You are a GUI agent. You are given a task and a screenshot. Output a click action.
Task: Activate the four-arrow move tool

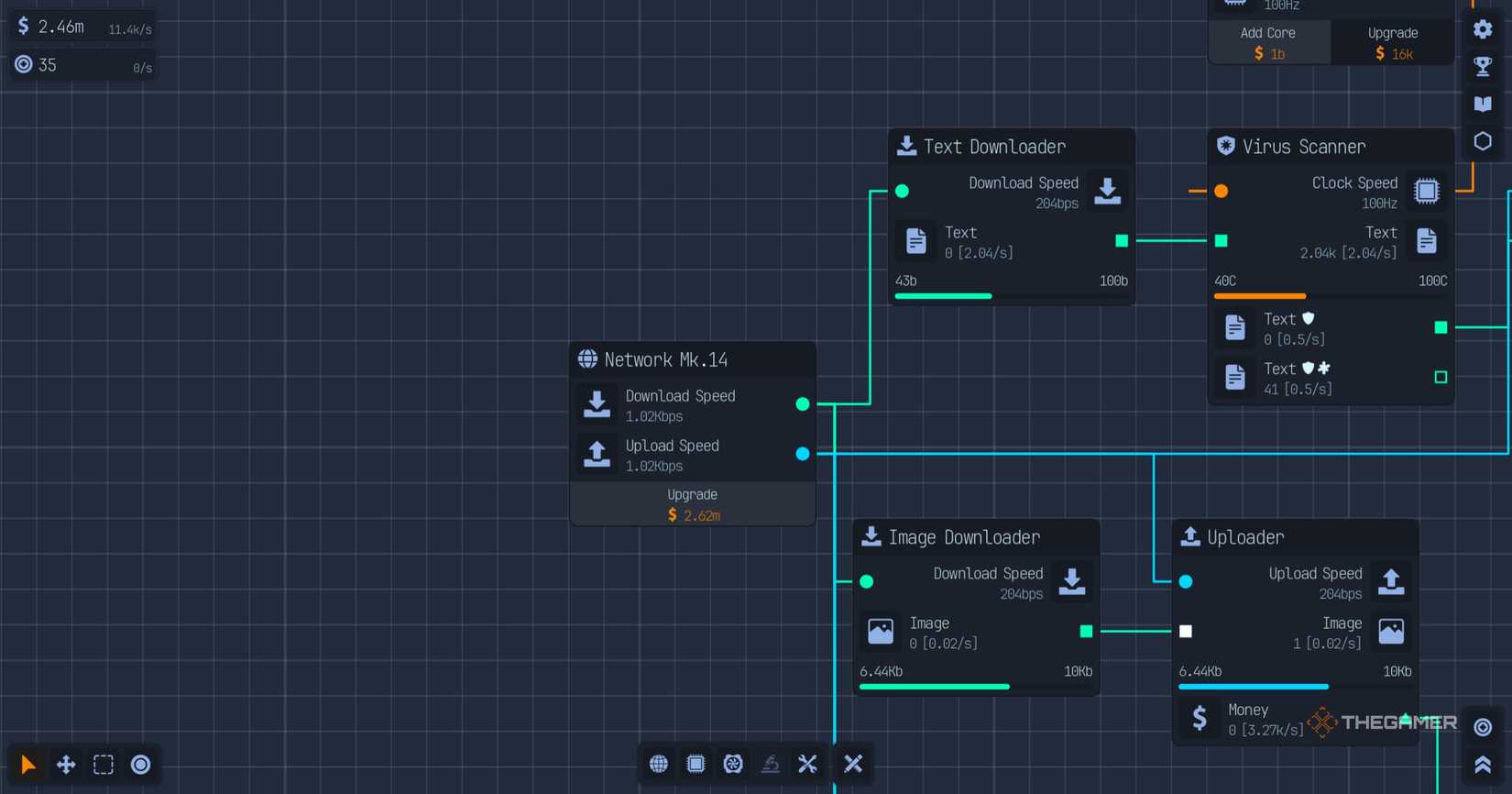(x=66, y=765)
